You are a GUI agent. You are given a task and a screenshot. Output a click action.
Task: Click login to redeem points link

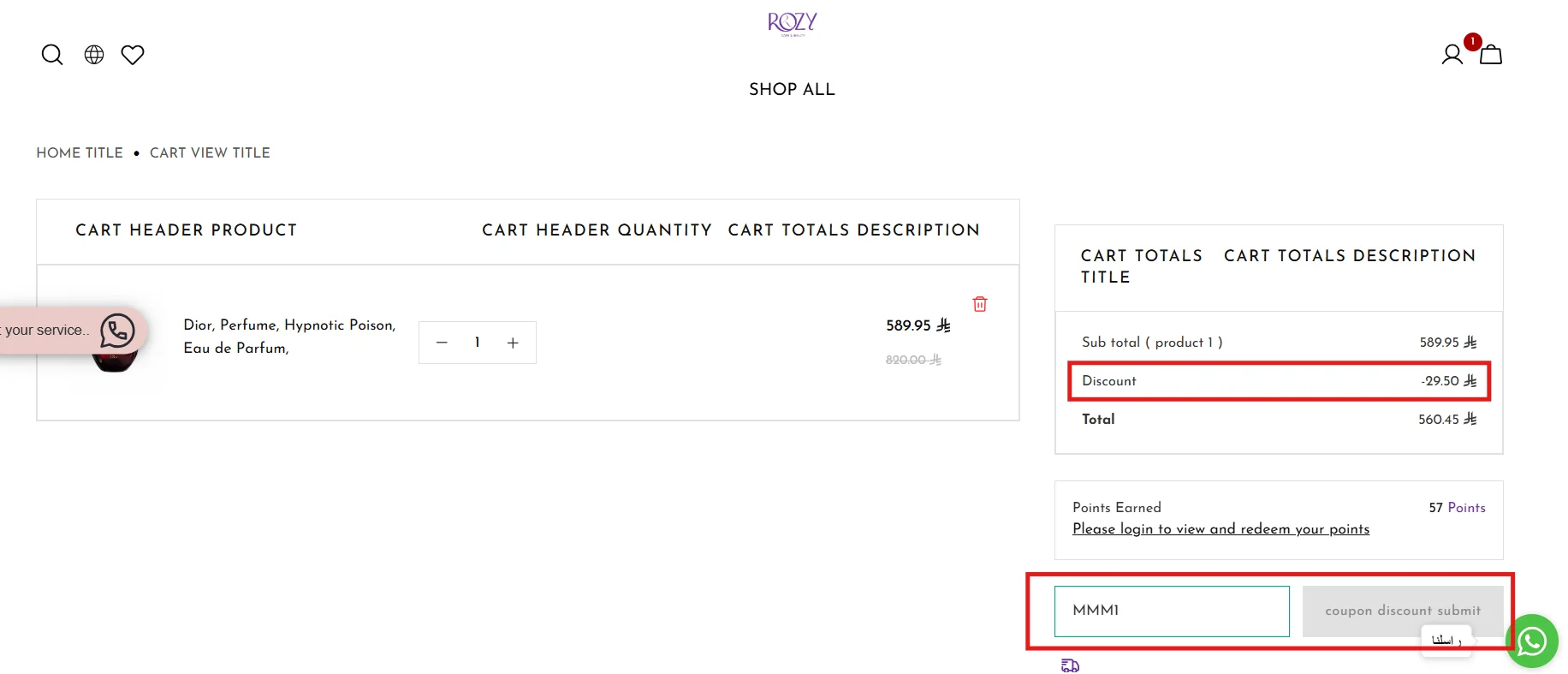coord(1221,529)
